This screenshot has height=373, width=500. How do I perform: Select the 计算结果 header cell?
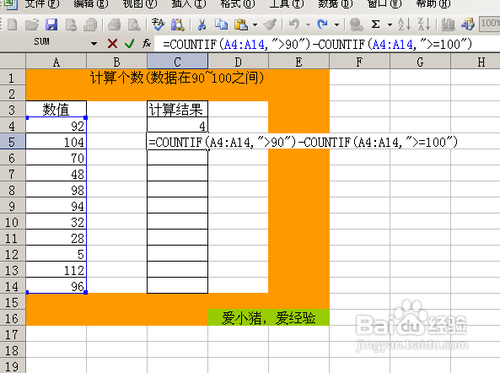pos(177,109)
